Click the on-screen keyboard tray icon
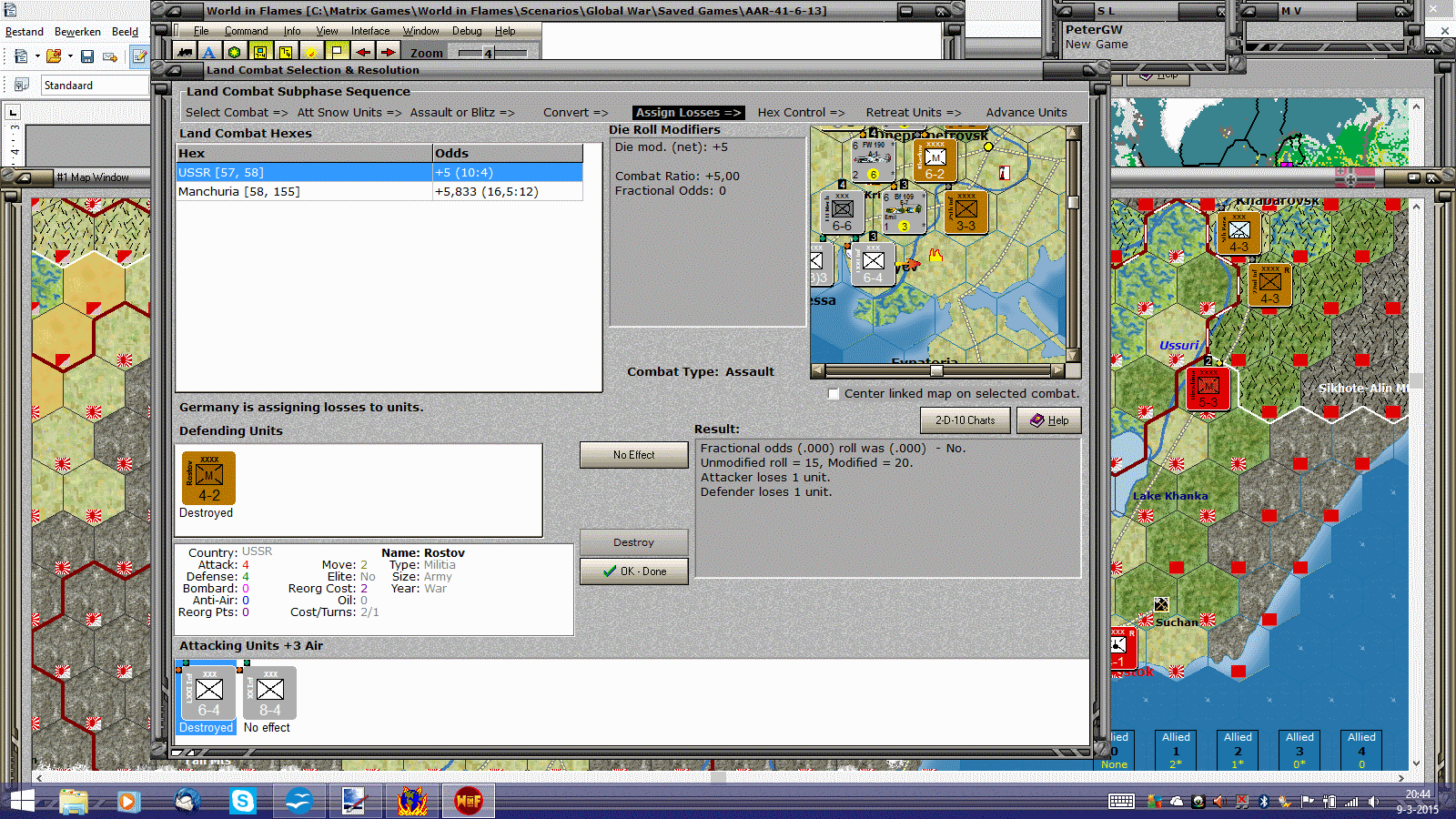Viewport: 1456px width, 819px height. [1121, 801]
